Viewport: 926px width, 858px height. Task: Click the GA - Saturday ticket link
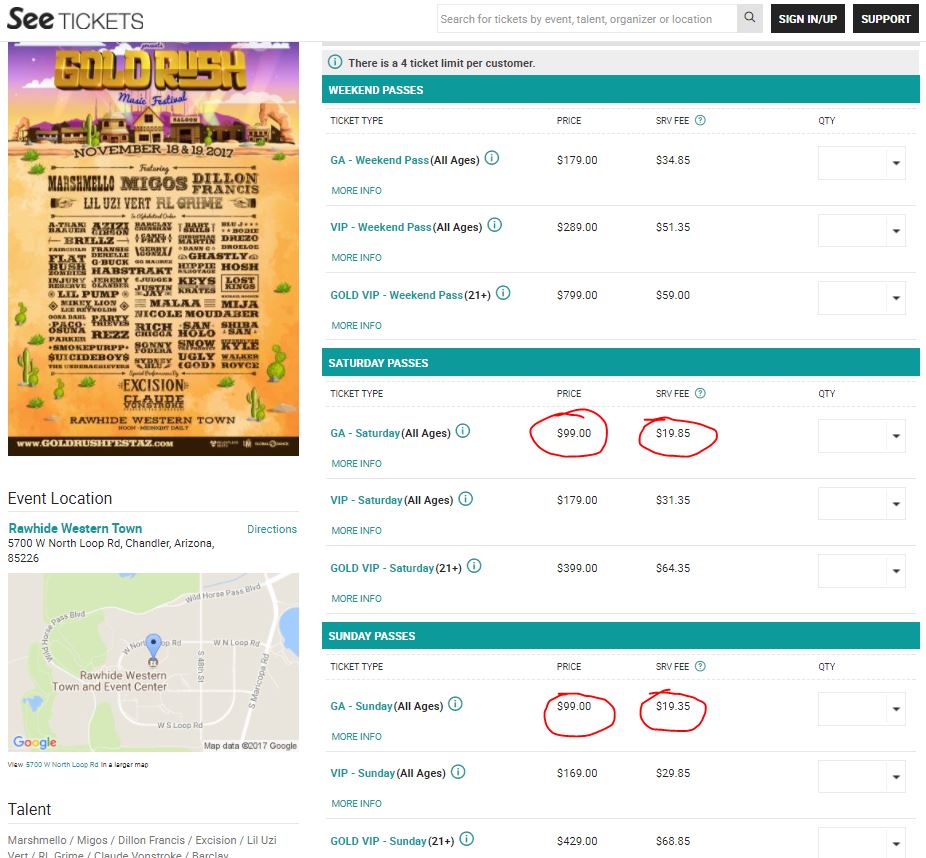365,433
